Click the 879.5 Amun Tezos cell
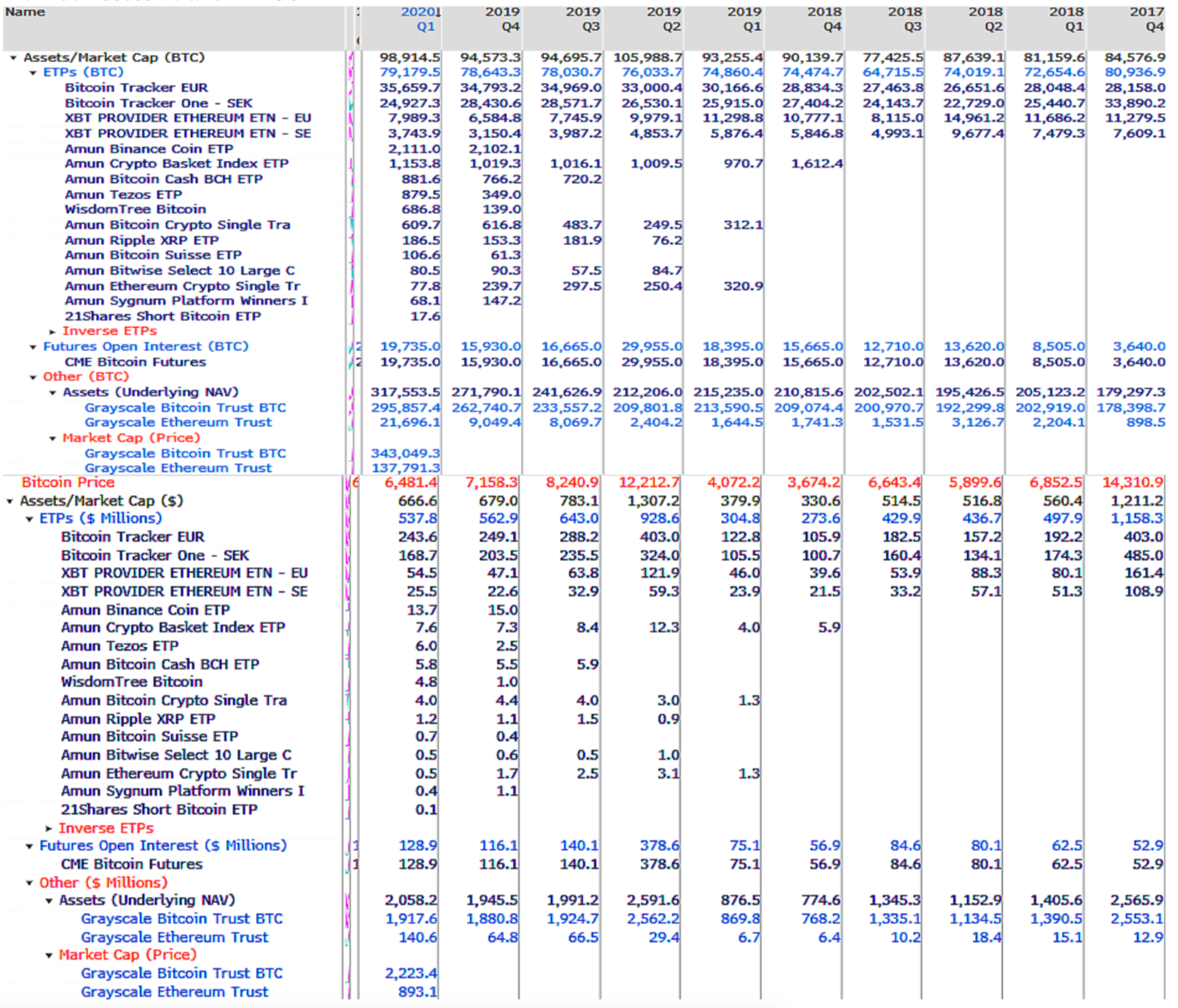 tap(421, 195)
